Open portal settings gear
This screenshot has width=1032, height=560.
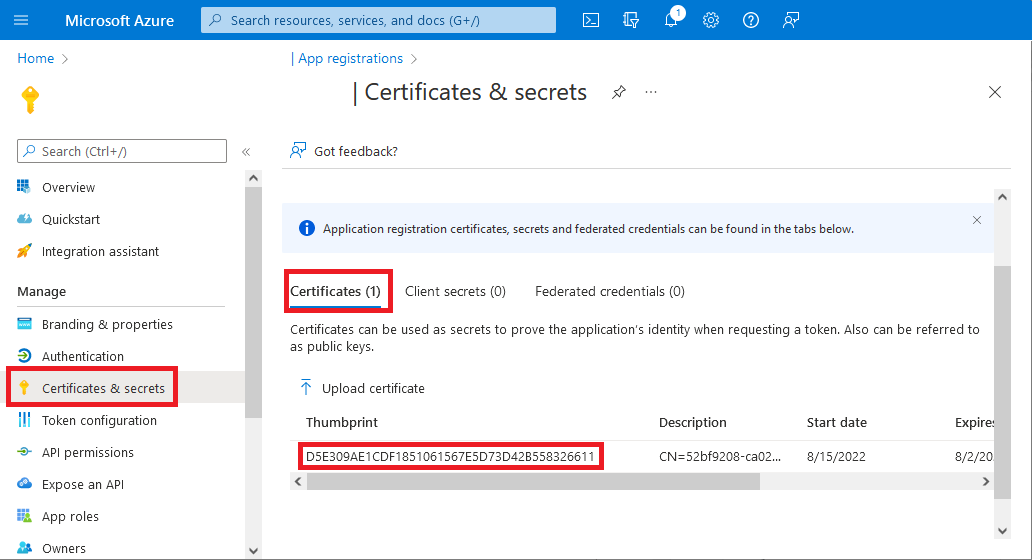[x=711, y=20]
